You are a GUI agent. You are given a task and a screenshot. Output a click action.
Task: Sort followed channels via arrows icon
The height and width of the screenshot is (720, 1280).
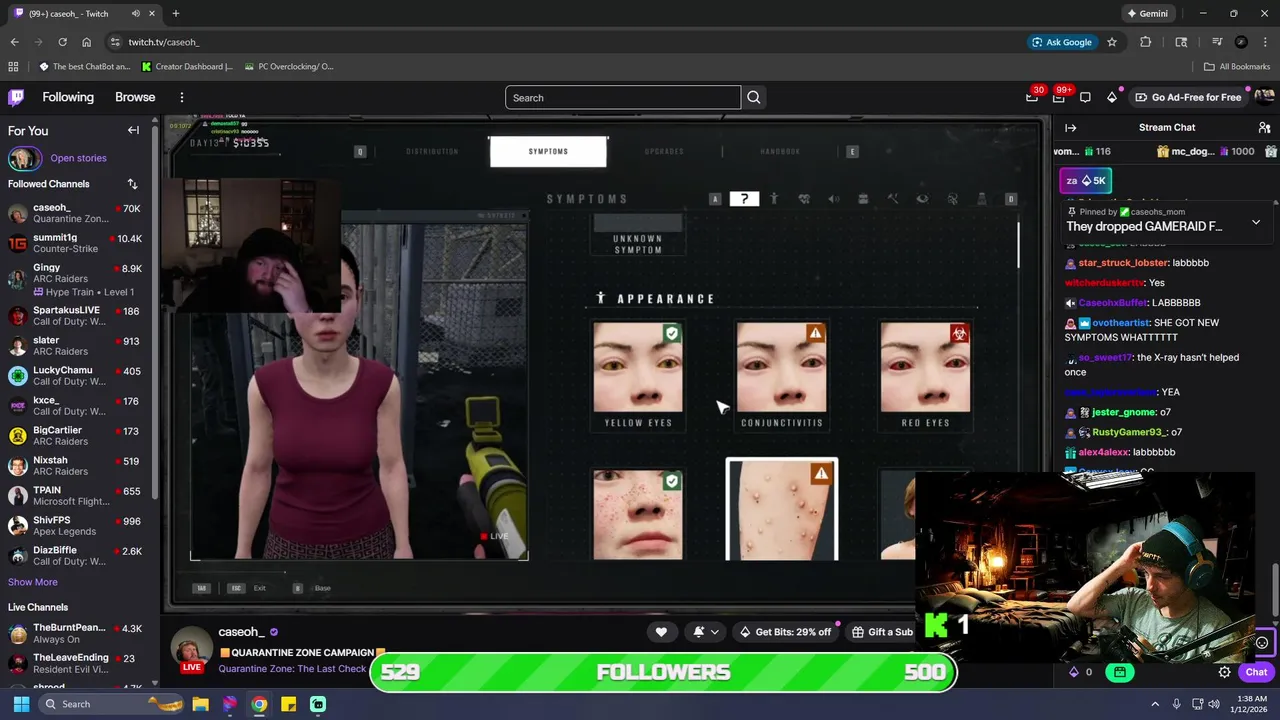[x=132, y=184]
